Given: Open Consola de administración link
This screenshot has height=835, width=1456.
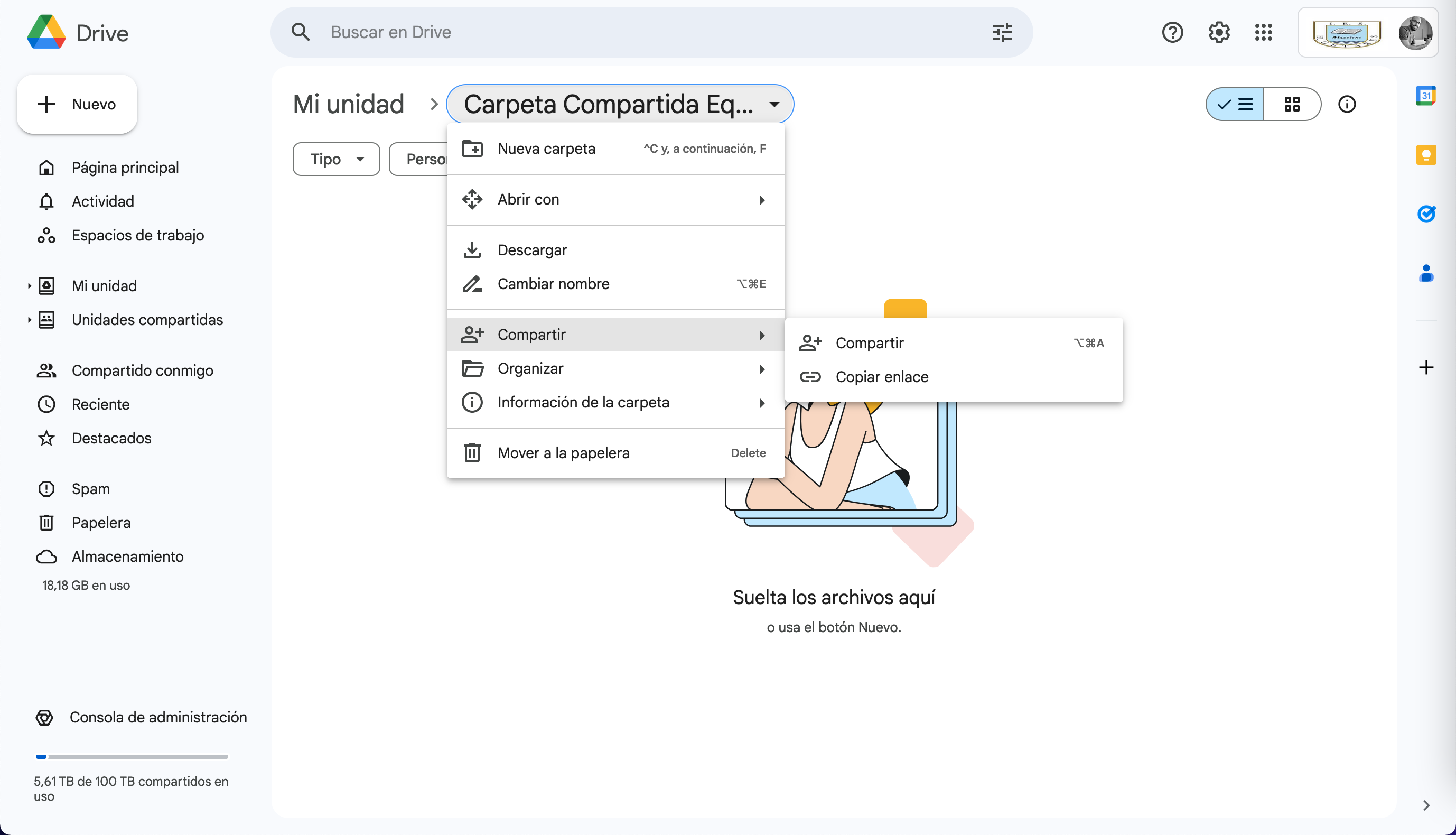Looking at the screenshot, I should (157, 717).
